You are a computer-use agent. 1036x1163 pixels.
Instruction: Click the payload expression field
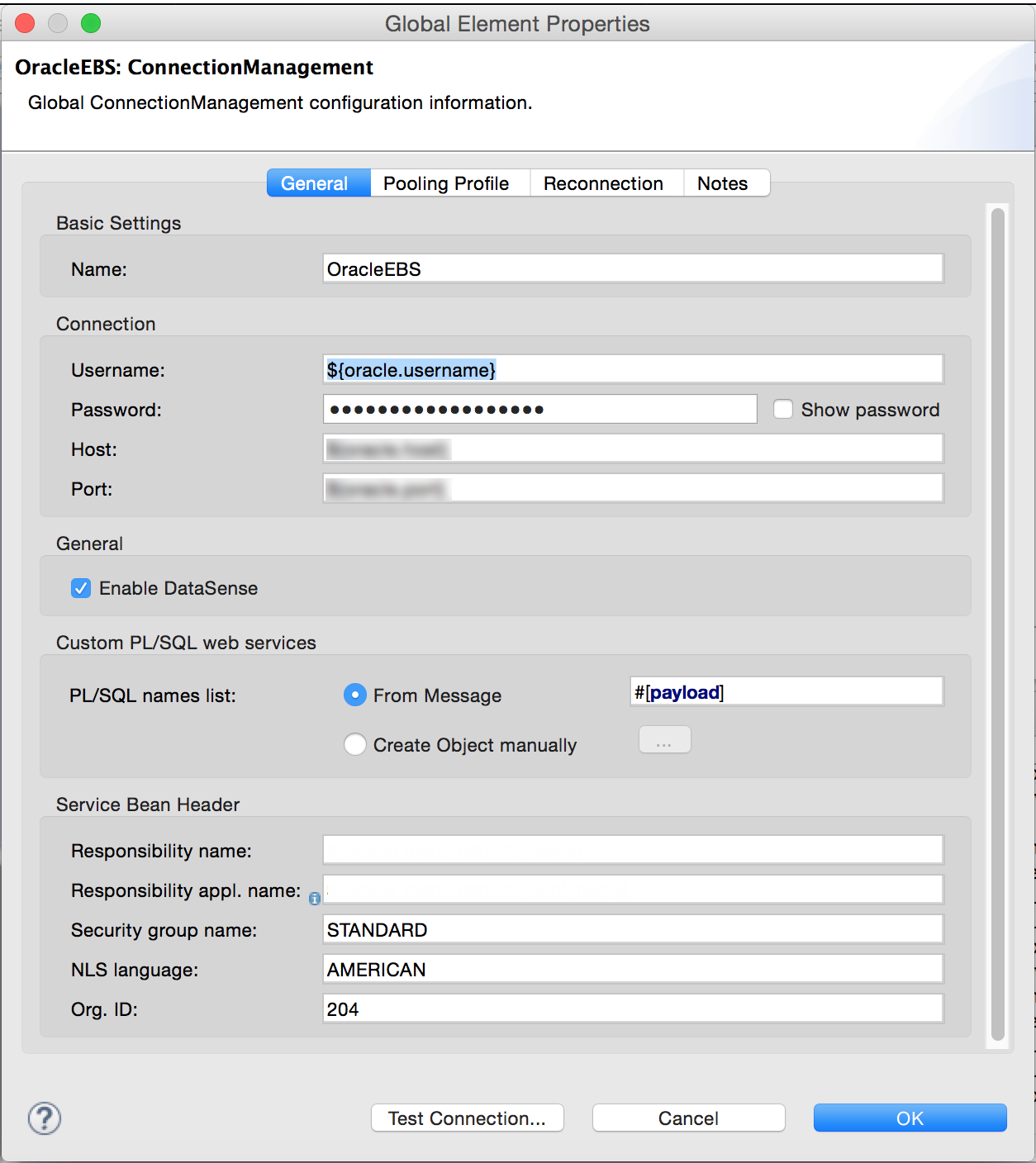(x=786, y=692)
